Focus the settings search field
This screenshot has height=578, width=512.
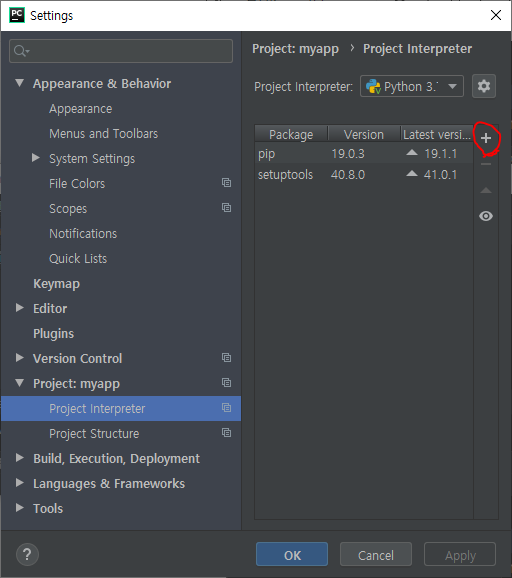pos(121,51)
